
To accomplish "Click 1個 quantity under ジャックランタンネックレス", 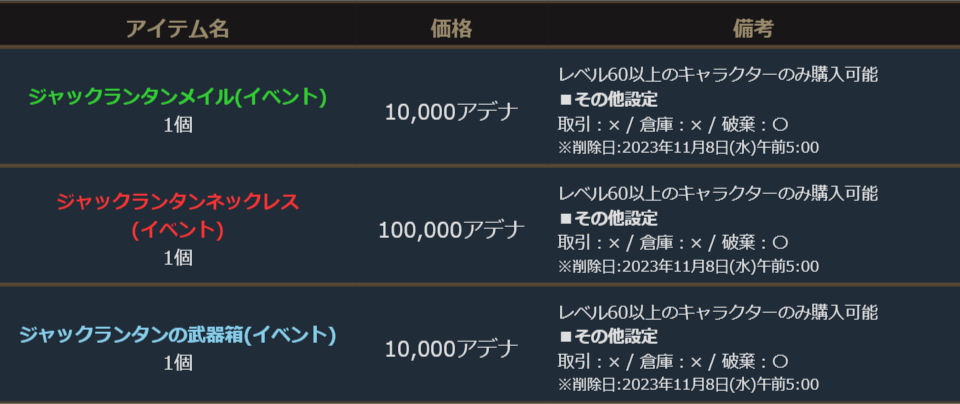I will click(178, 257).
